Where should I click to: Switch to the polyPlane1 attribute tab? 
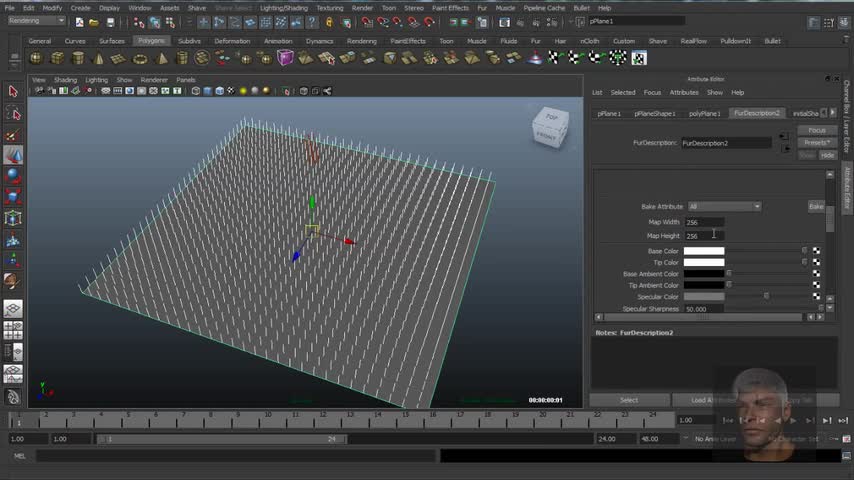704,113
